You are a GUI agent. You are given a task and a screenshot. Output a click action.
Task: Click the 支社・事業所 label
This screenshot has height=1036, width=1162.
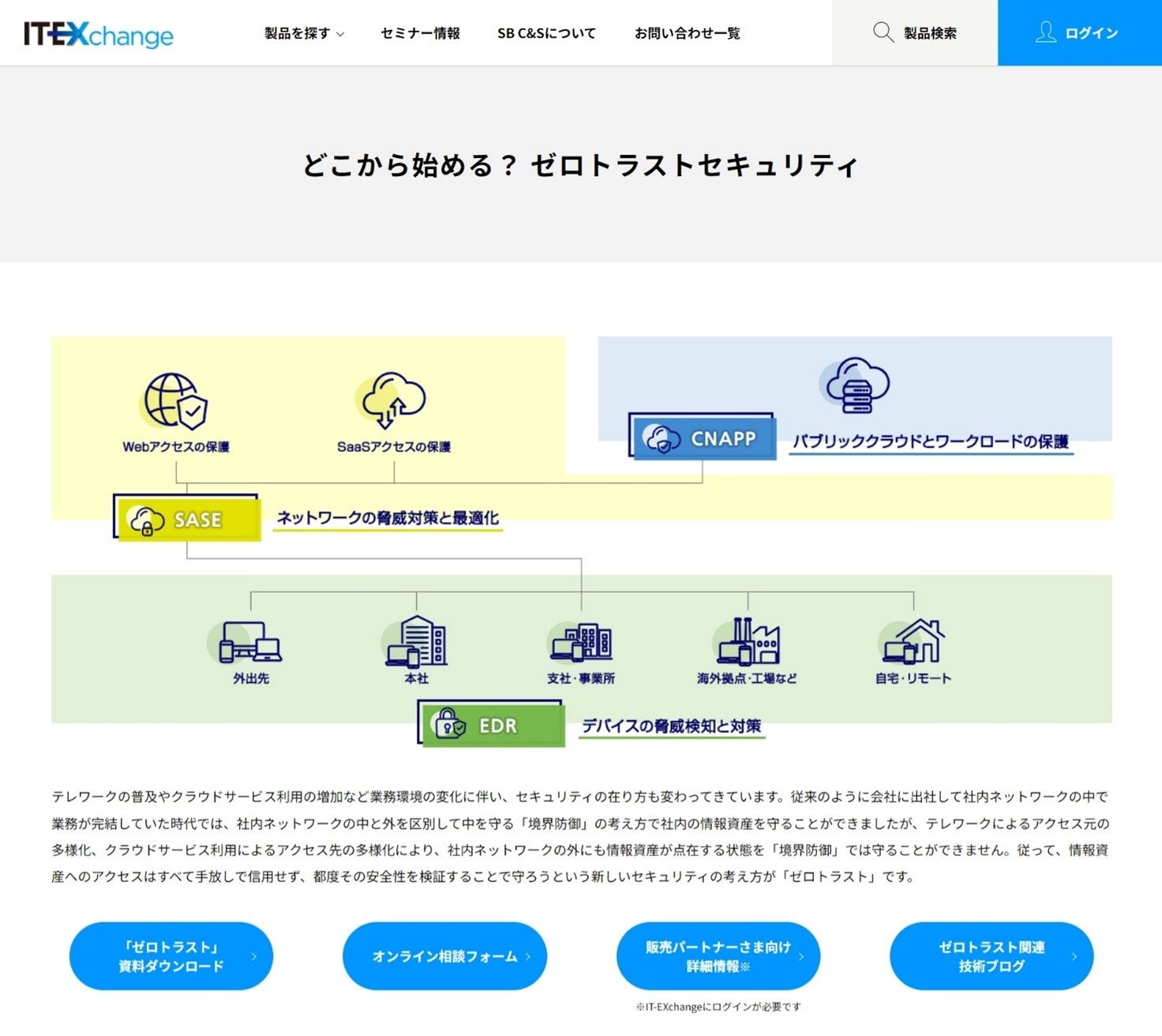click(581, 678)
